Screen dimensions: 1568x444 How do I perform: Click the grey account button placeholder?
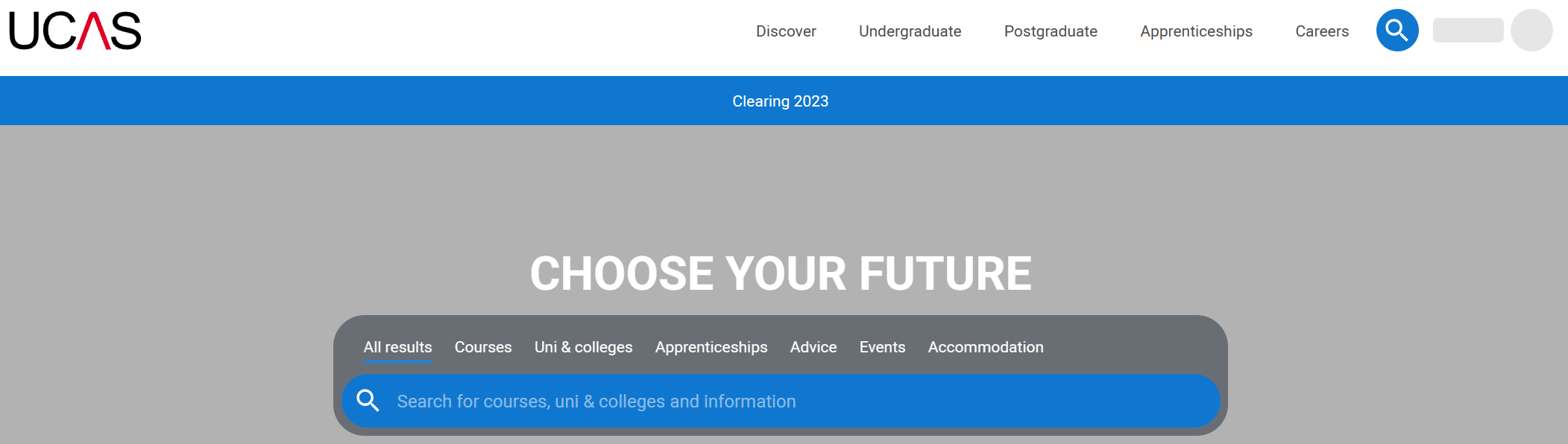pyautogui.click(x=1467, y=31)
